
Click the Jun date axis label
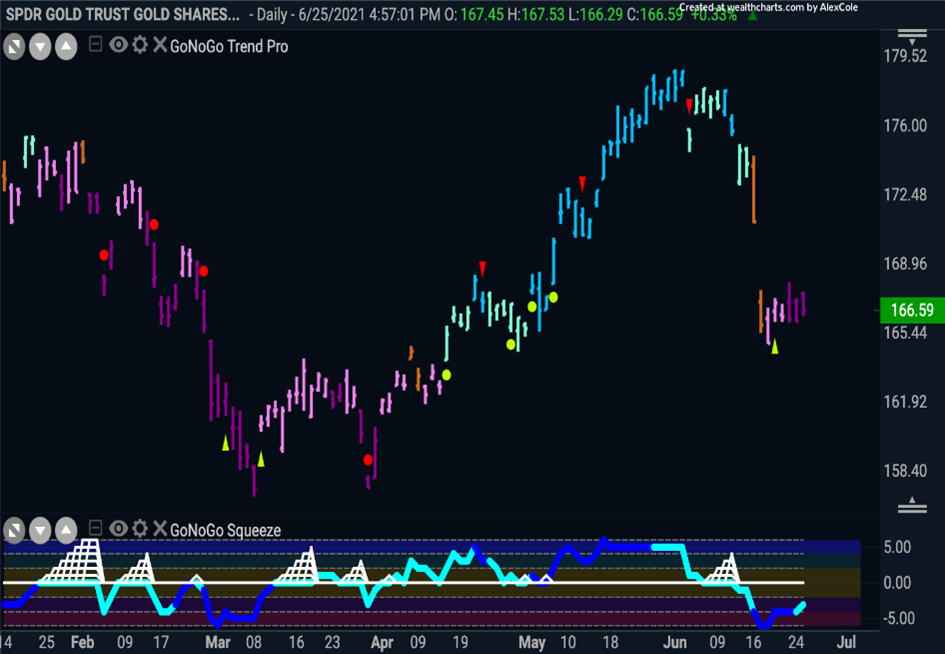(x=674, y=642)
